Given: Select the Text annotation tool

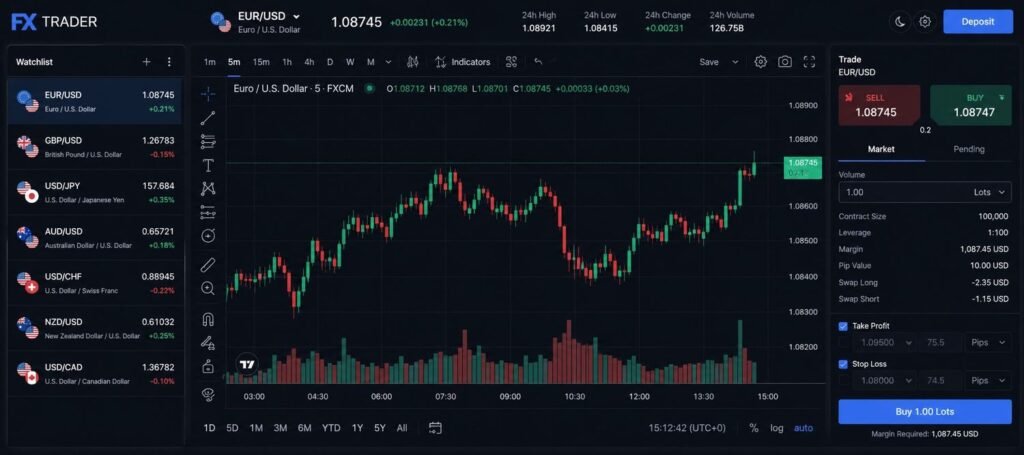Looking at the screenshot, I should (x=208, y=165).
